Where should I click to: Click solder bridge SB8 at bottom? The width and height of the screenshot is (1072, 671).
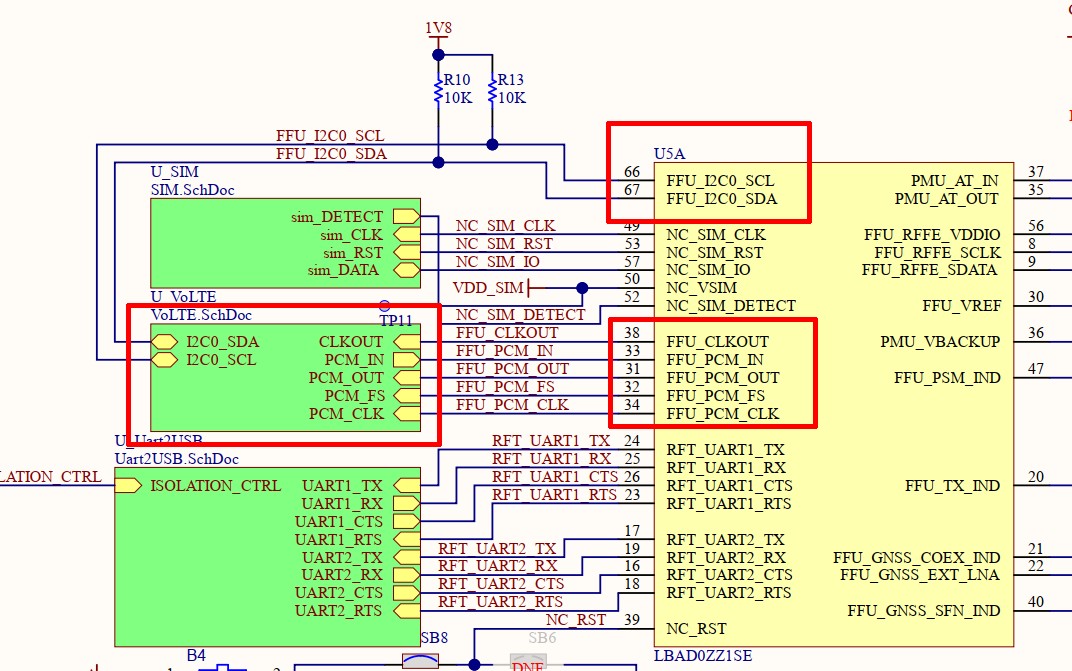[x=421, y=661]
